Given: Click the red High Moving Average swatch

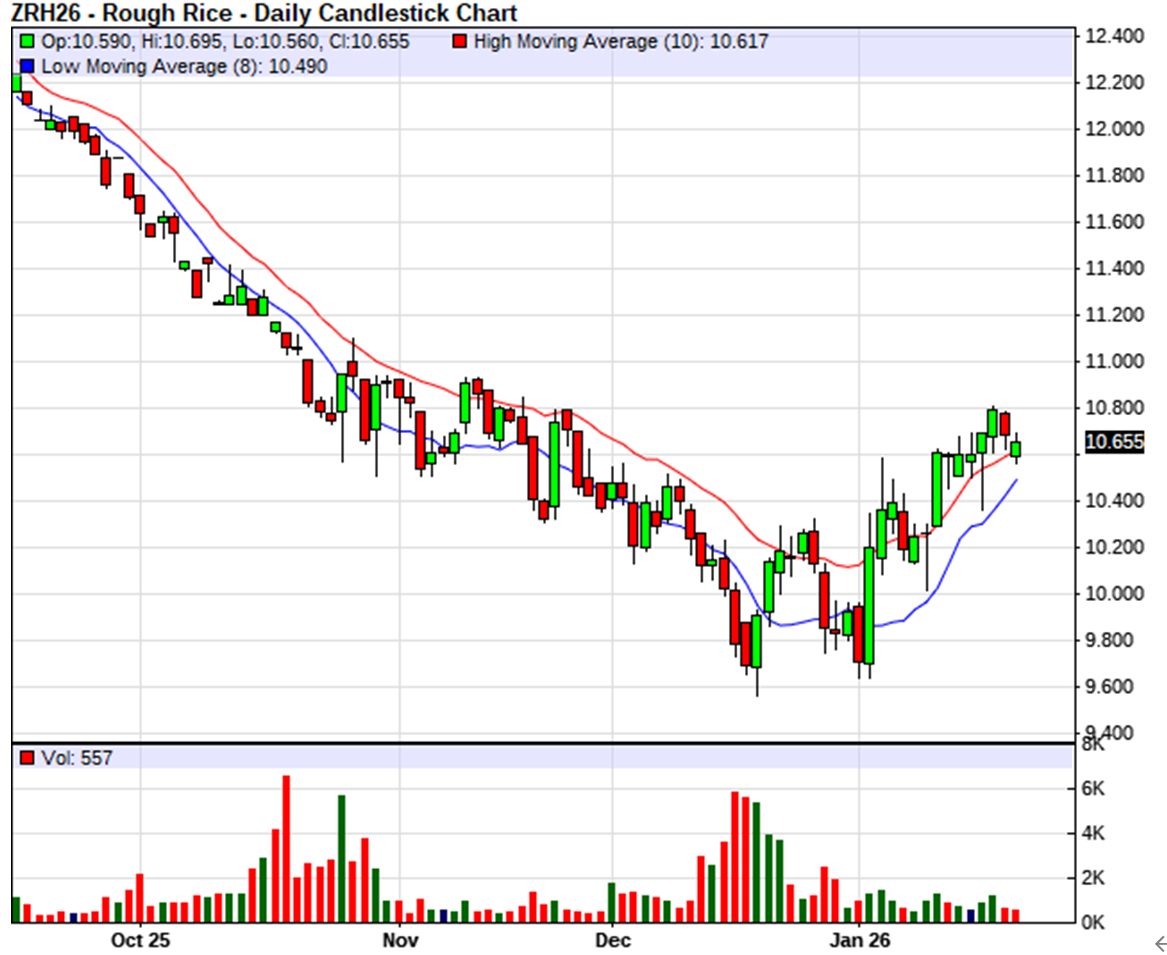Looking at the screenshot, I should pos(459,42).
